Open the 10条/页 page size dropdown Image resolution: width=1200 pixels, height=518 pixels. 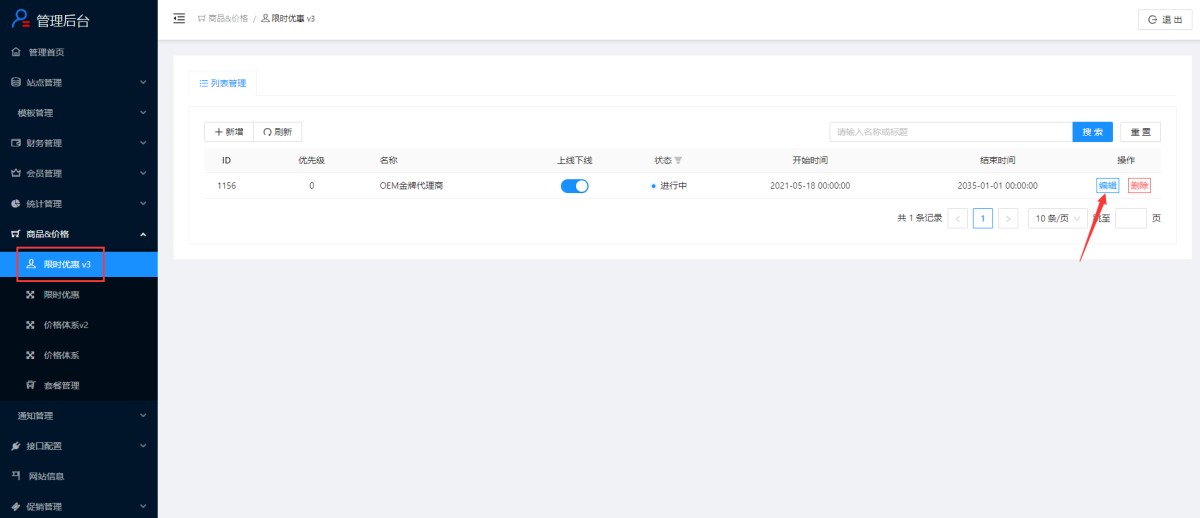tap(1057, 218)
